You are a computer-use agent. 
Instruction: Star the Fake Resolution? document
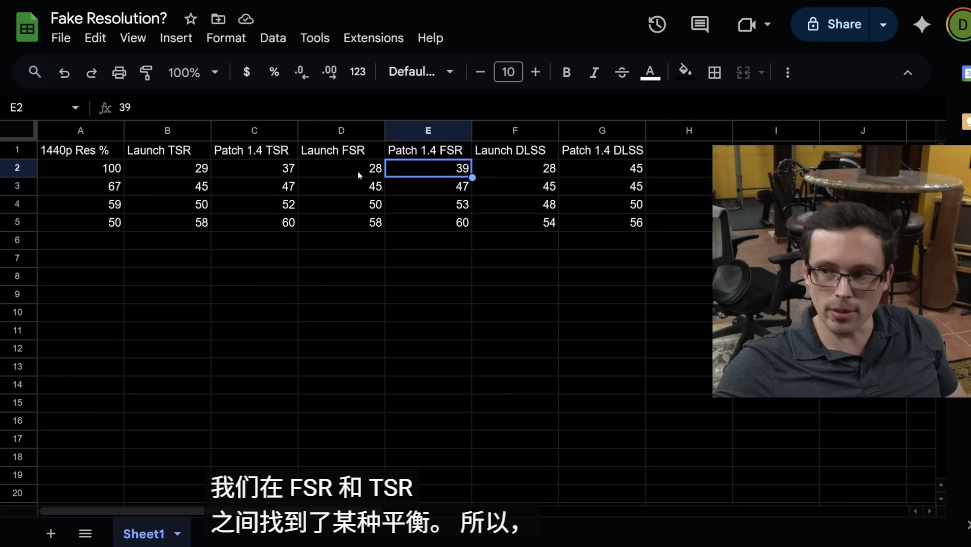(x=191, y=19)
